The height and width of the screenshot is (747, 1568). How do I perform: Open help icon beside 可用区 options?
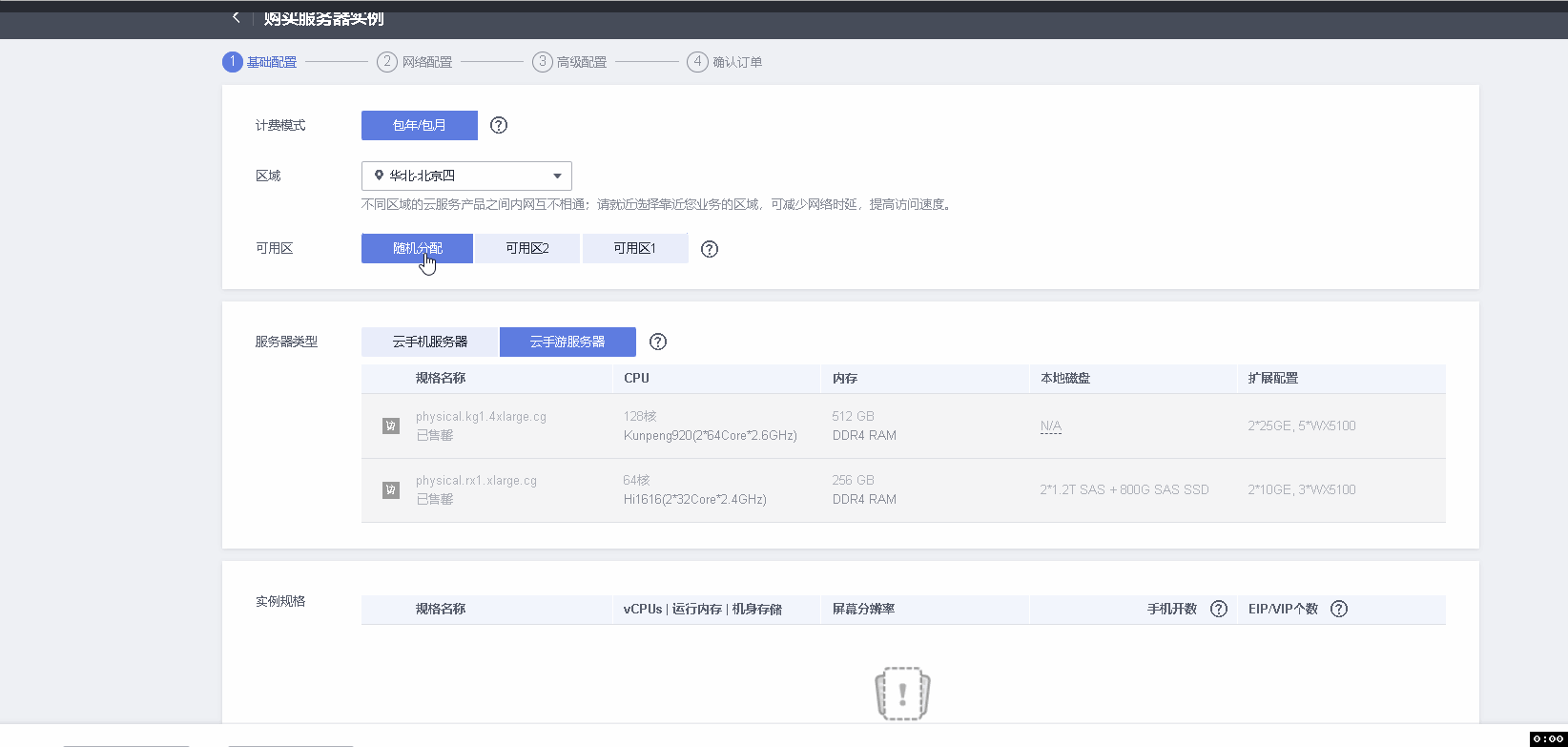[x=710, y=249]
